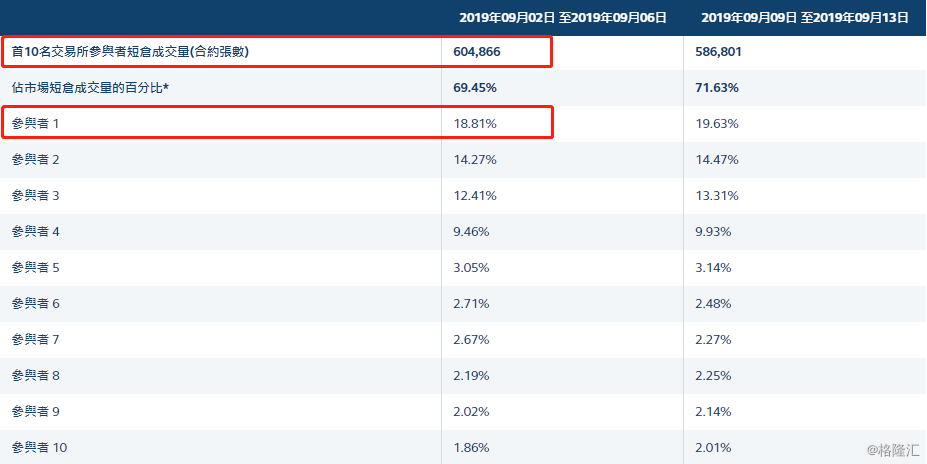Click the 14.47% cell for 參與者 2
Image resolution: width=927 pixels, height=464 pixels.
pos(716,159)
